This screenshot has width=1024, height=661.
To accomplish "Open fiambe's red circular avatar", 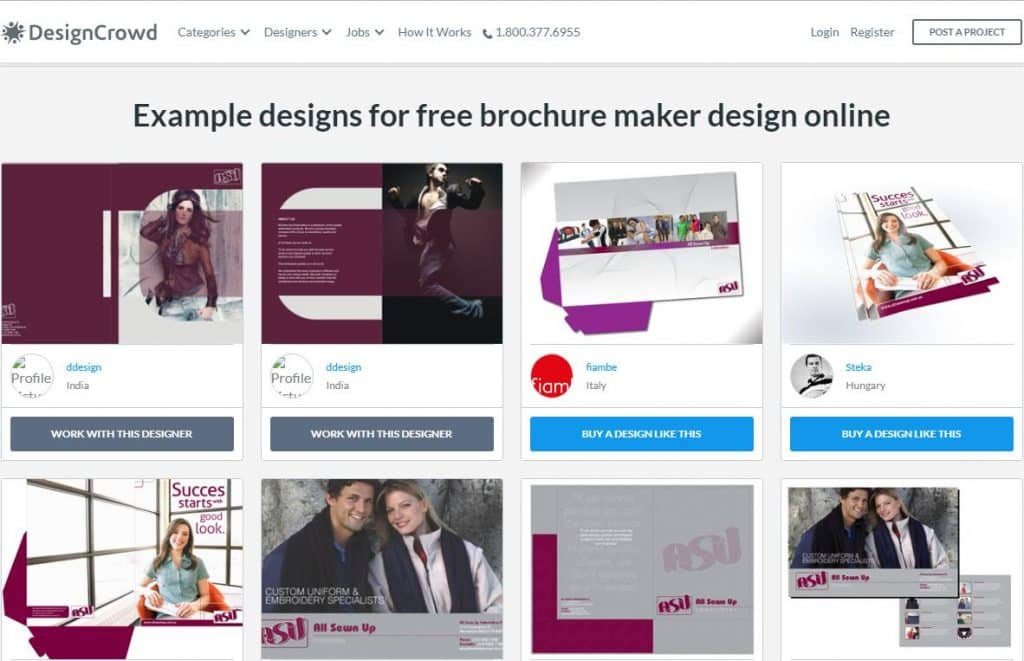I will tap(551, 376).
